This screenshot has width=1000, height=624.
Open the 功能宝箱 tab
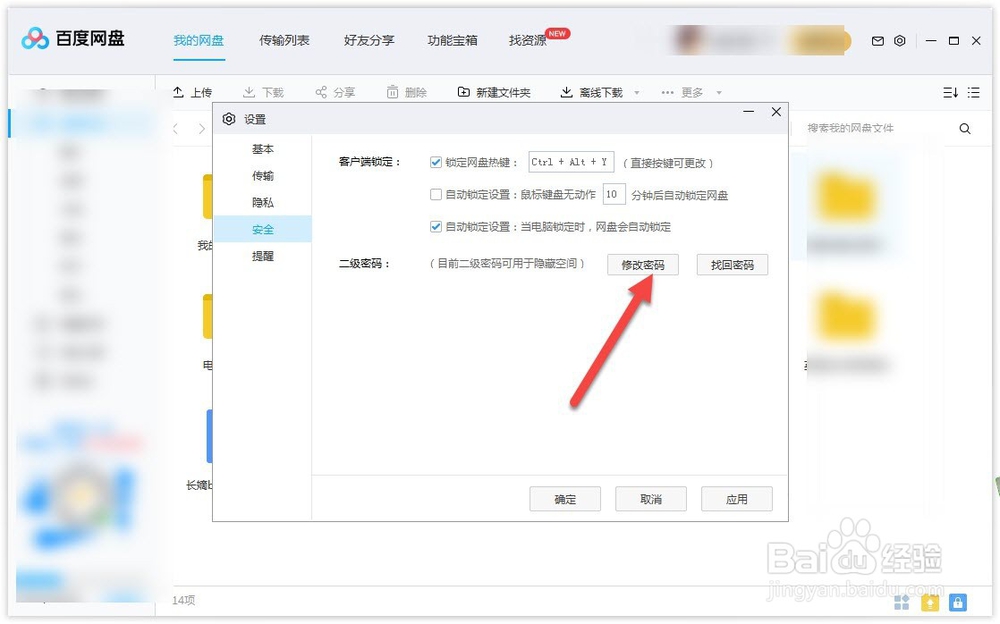click(x=452, y=41)
